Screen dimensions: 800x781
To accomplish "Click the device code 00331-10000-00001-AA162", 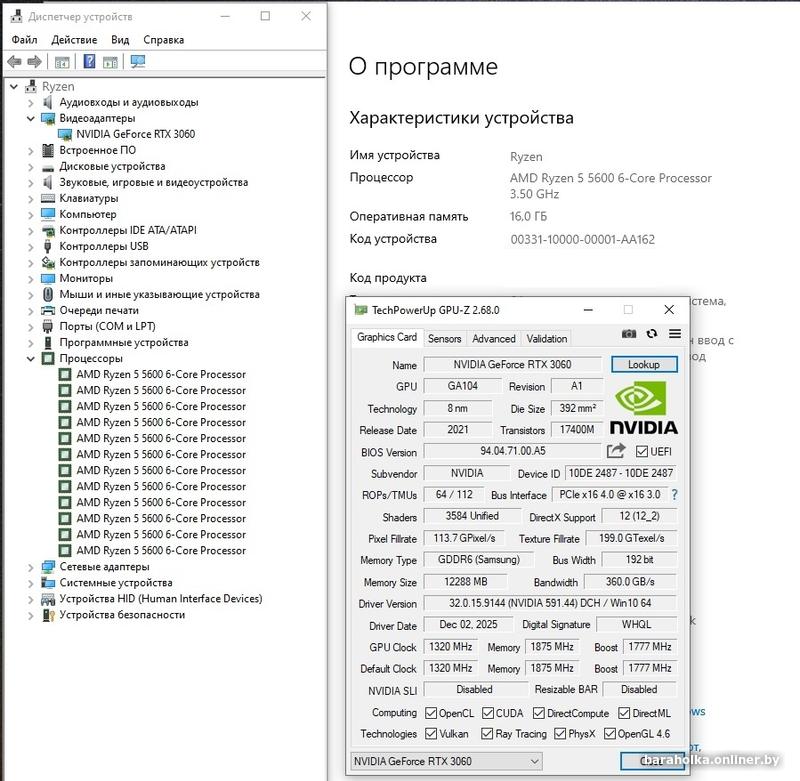I will (x=582, y=239).
